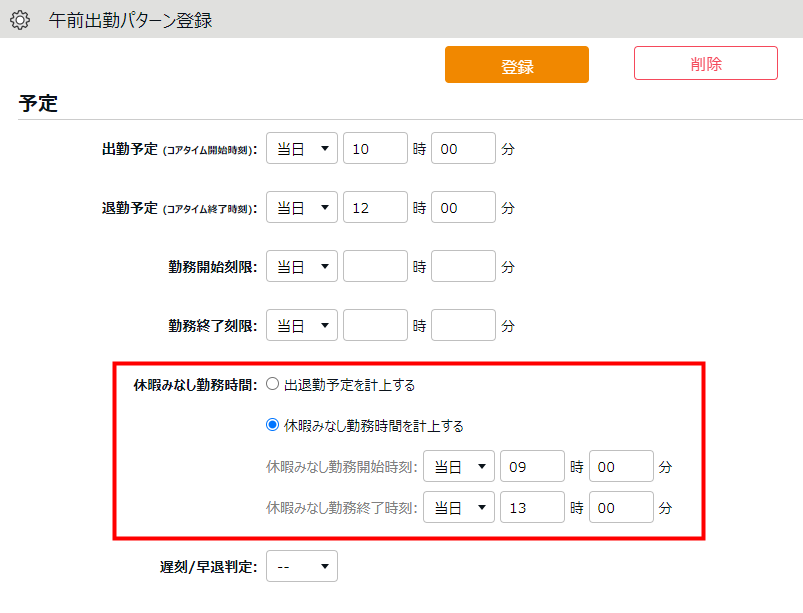803x613 pixels.
Task: Click the gear icon beside 午前出勤パターン登録
Action: coord(20,20)
